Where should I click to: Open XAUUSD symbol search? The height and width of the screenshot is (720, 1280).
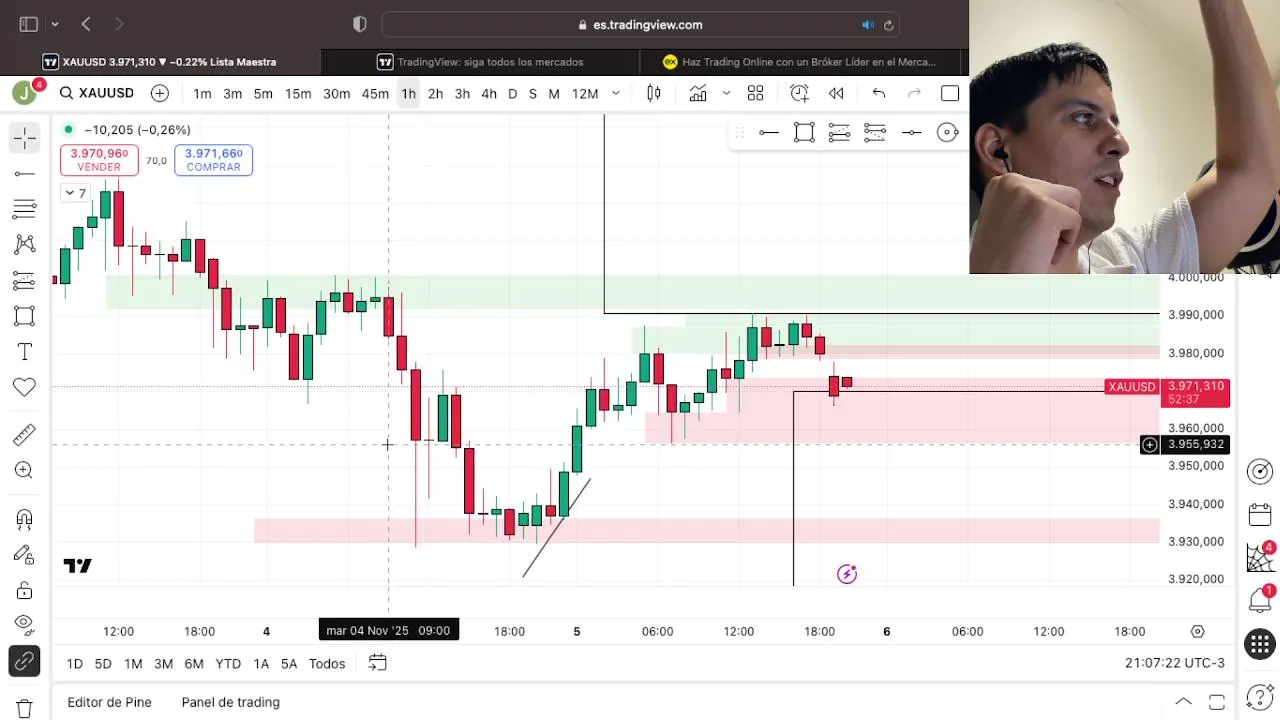[97, 93]
